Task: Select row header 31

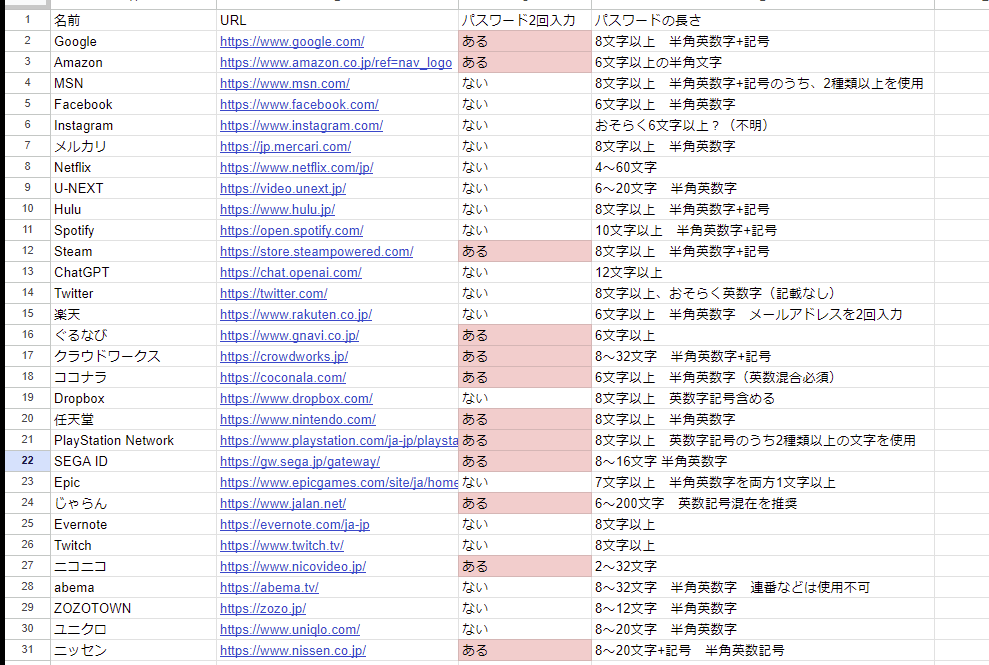Action: click(27, 650)
